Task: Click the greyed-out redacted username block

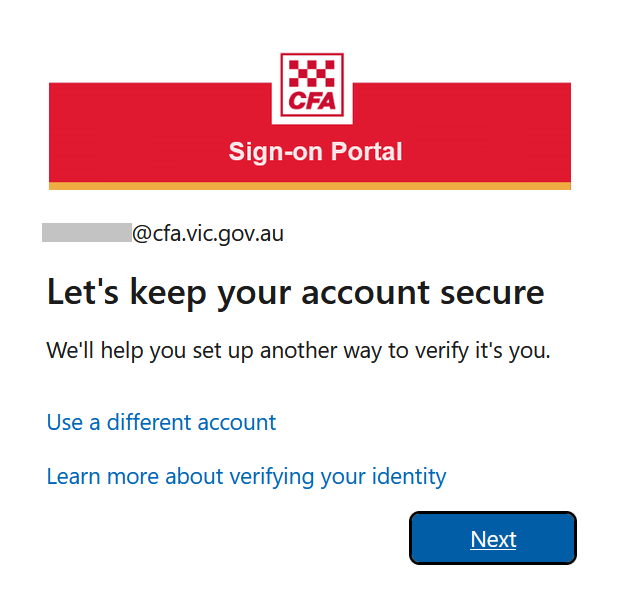Action: pyautogui.click(x=87, y=232)
